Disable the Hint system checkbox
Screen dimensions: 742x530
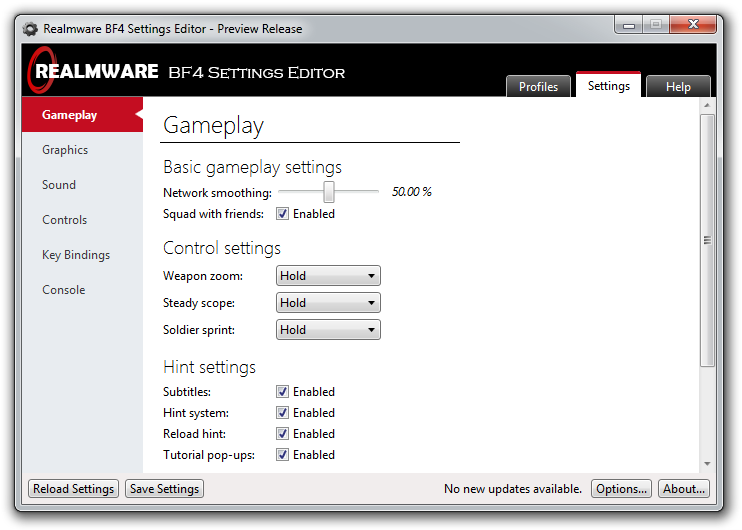[x=283, y=413]
